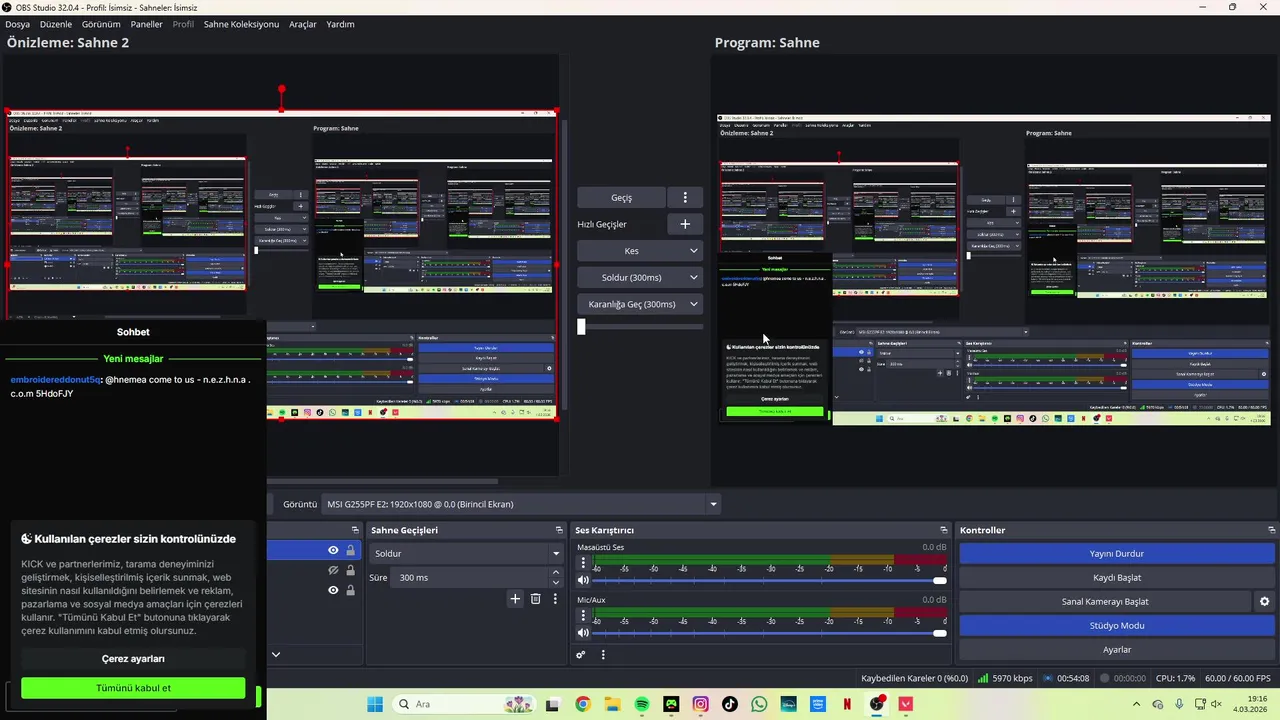Expand the Soldur (300ms) dropdown

tap(694, 278)
